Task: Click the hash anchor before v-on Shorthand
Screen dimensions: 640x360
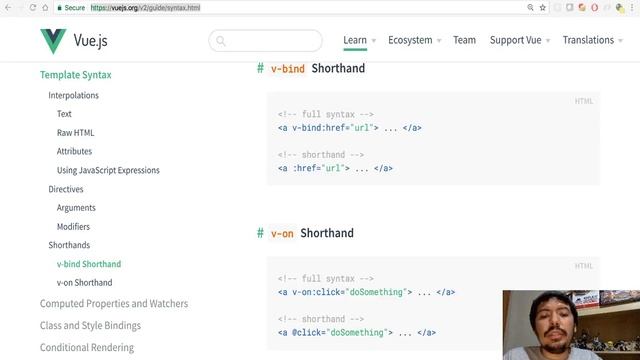Action: point(260,233)
